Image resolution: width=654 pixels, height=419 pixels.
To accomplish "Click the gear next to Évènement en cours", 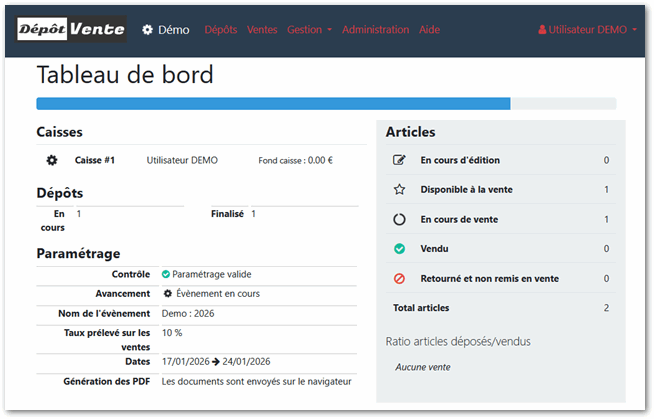I will click(168, 294).
